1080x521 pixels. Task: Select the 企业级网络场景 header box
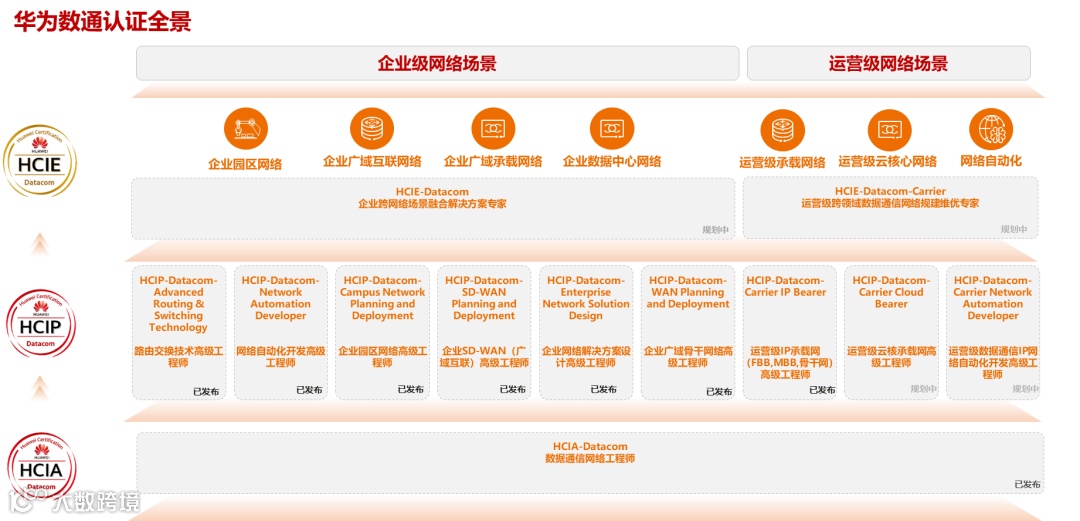437,63
